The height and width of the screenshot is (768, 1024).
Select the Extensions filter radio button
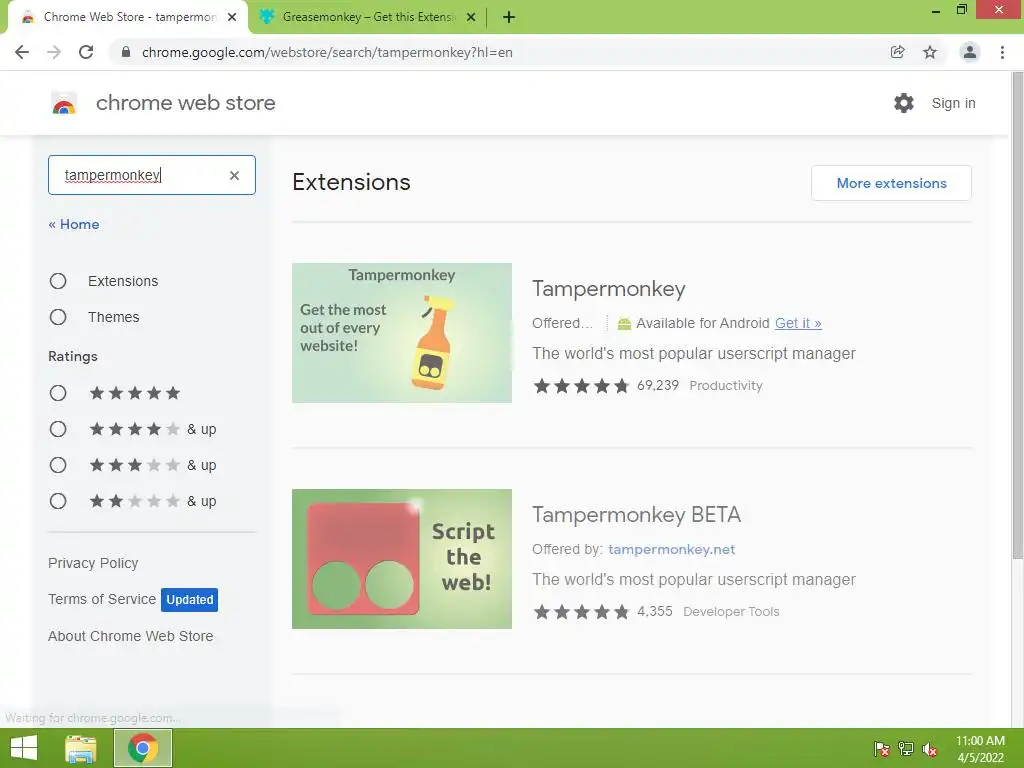(58, 281)
